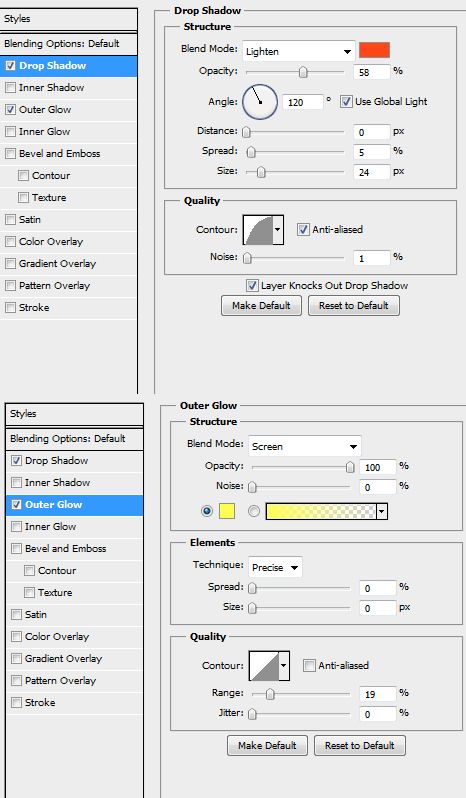Click the Drop Shadow Opacity slider handle
The height and width of the screenshot is (798, 466).
pyautogui.click(x=303, y=72)
